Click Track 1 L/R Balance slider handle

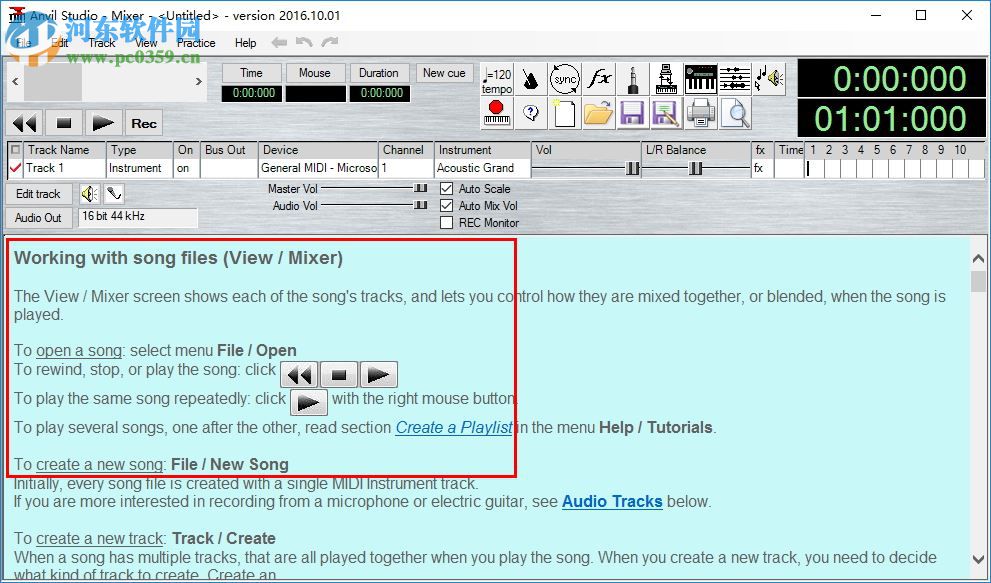(x=696, y=168)
